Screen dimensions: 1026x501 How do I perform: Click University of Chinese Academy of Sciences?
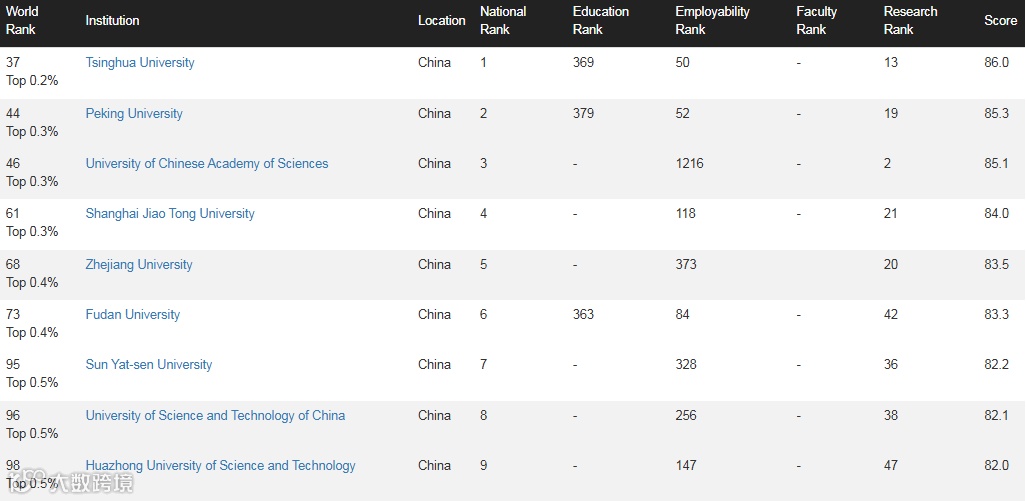[207, 164]
